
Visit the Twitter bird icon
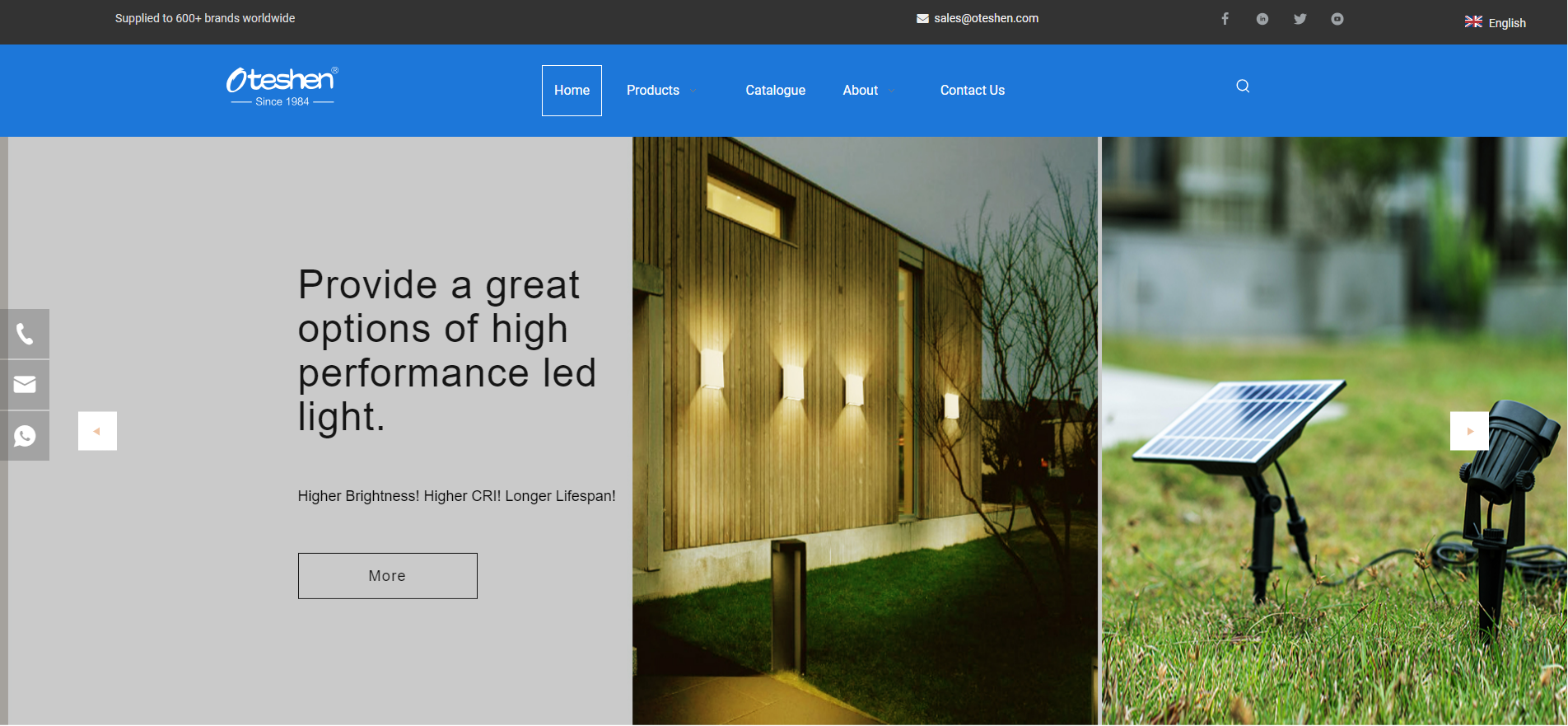coord(1300,19)
